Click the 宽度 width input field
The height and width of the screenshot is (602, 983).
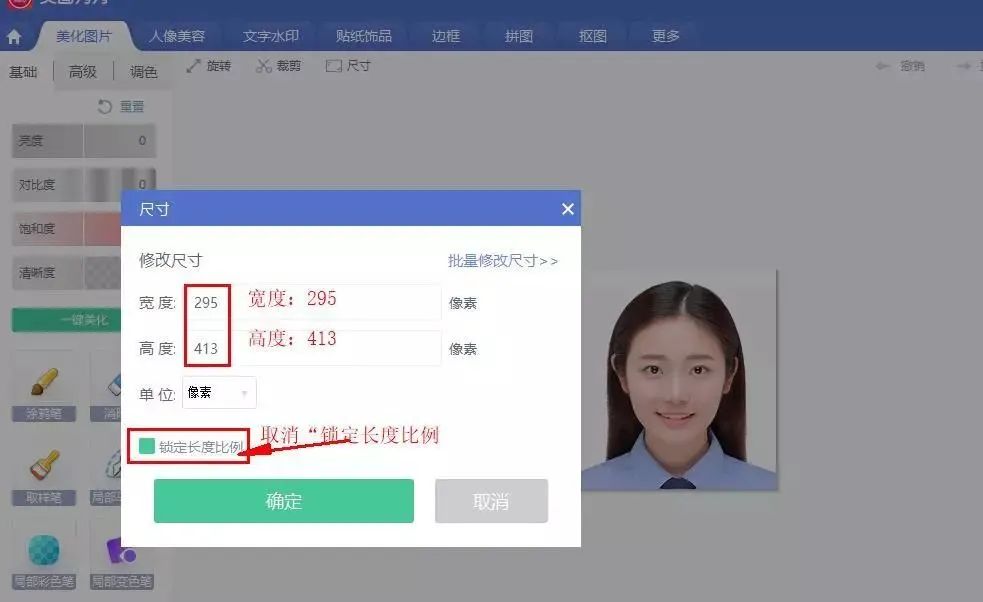pos(313,302)
